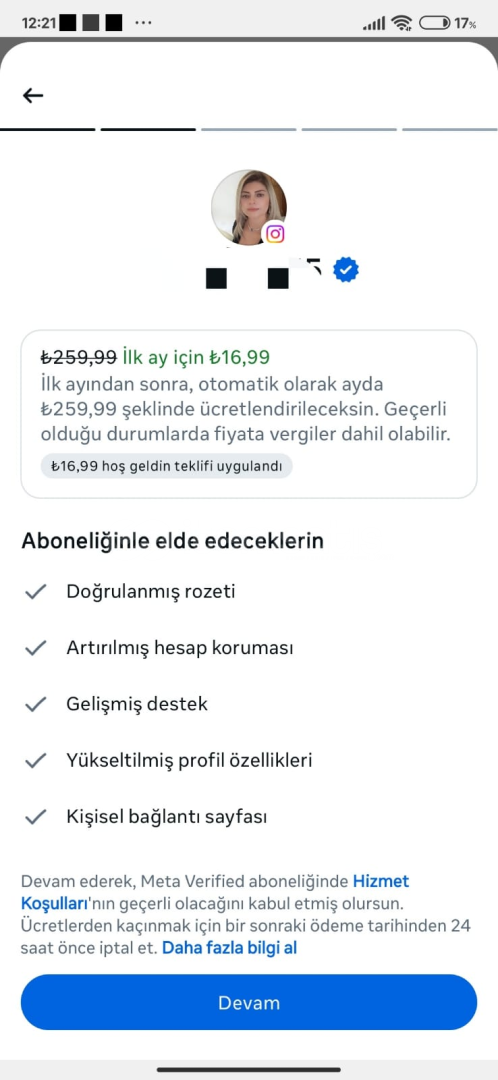Viewport: 498px width, 1080px height.
Task: Open Daha fazla bilgi al link
Action: [x=229, y=948]
